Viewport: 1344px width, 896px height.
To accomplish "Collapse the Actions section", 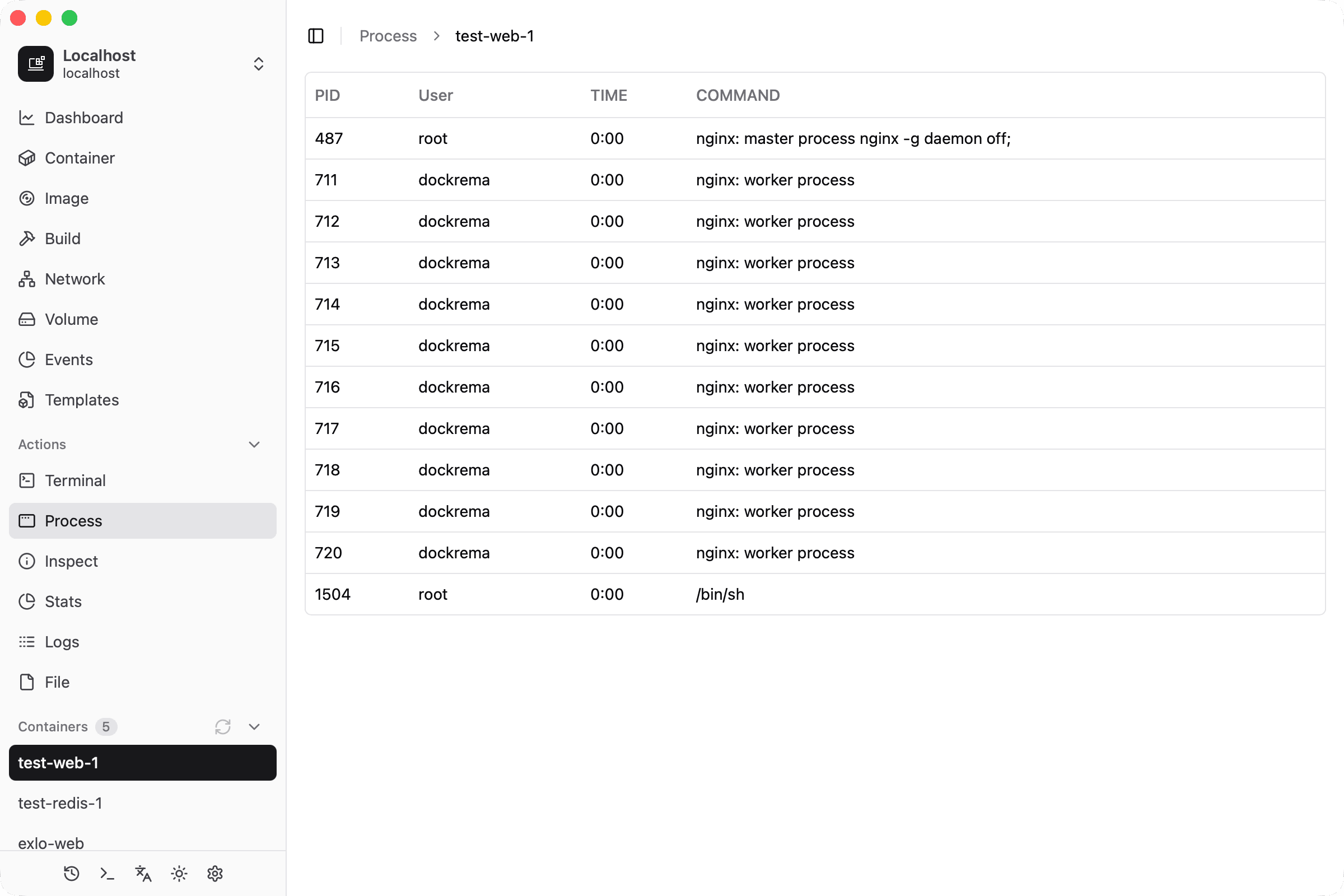I will tap(254, 444).
